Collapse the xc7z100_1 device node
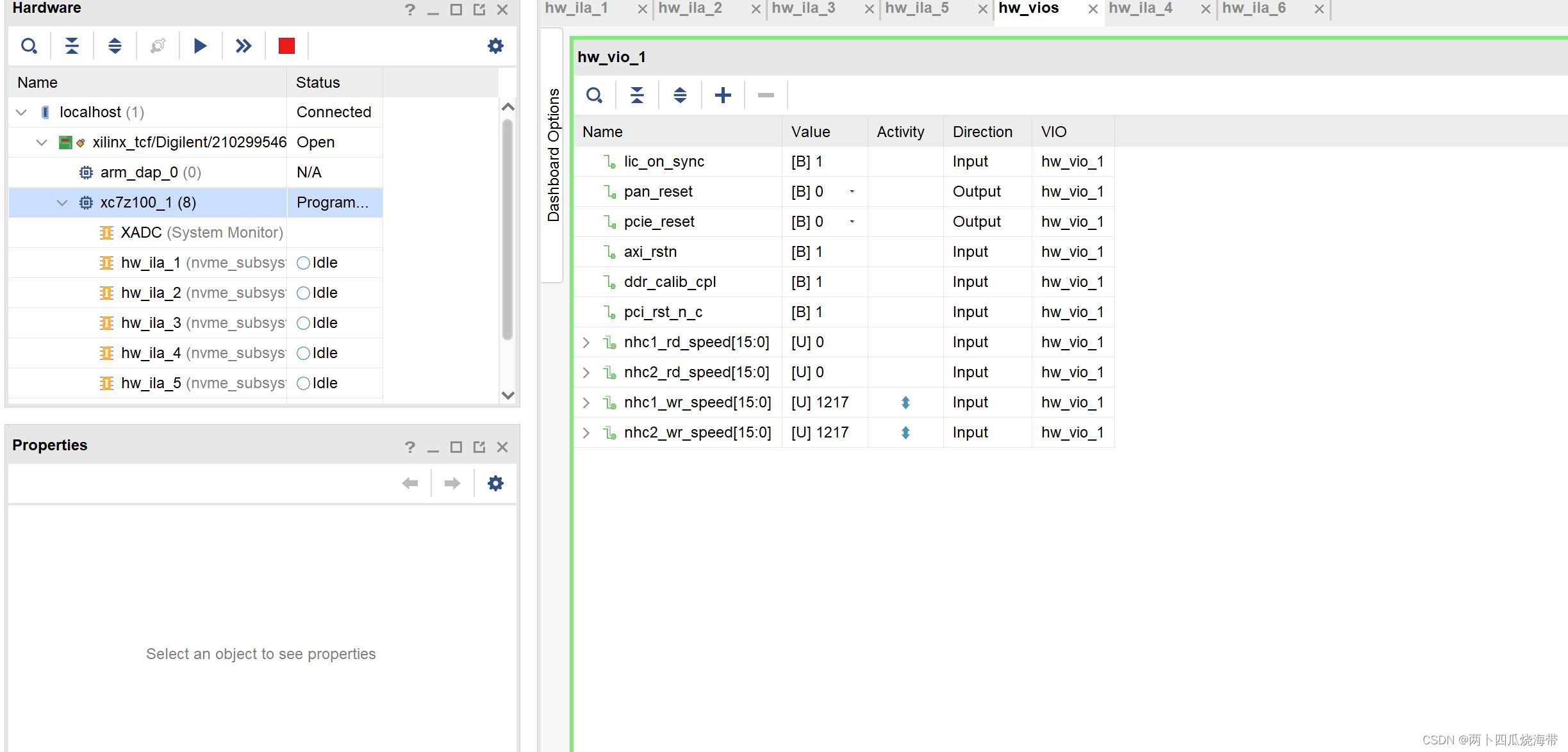Image resolution: width=1568 pixels, height=752 pixels. point(62,202)
